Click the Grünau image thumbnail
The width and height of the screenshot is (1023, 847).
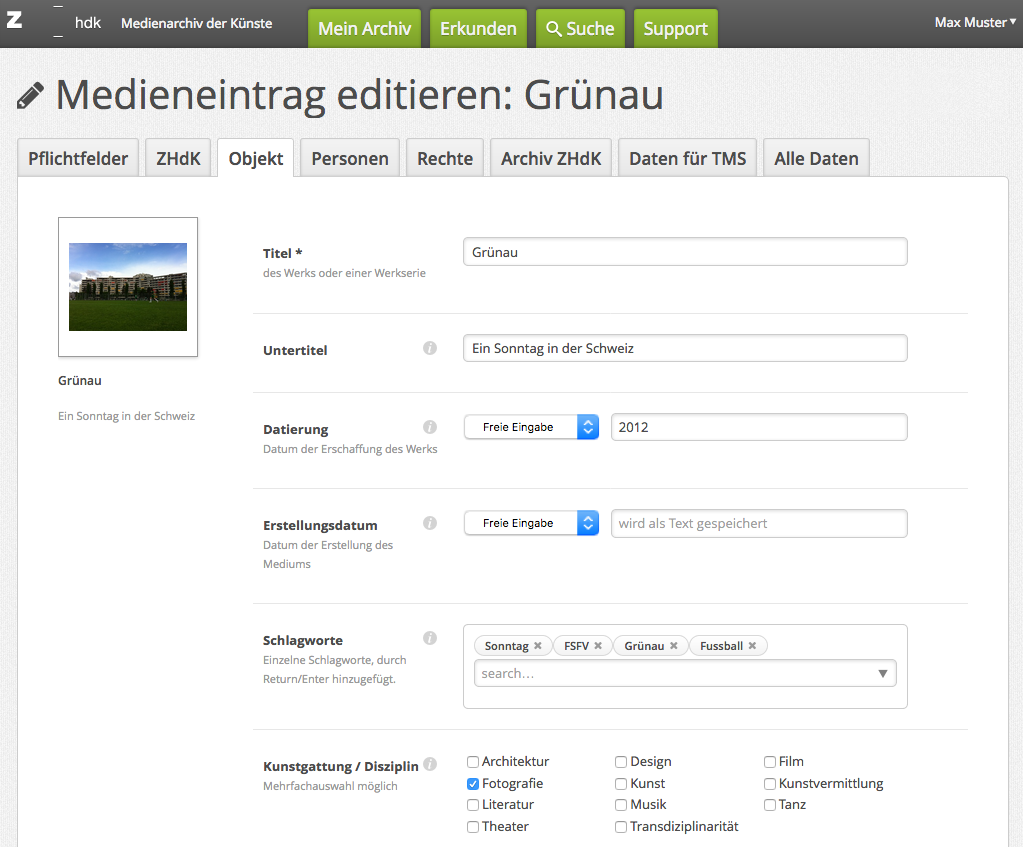pos(128,287)
